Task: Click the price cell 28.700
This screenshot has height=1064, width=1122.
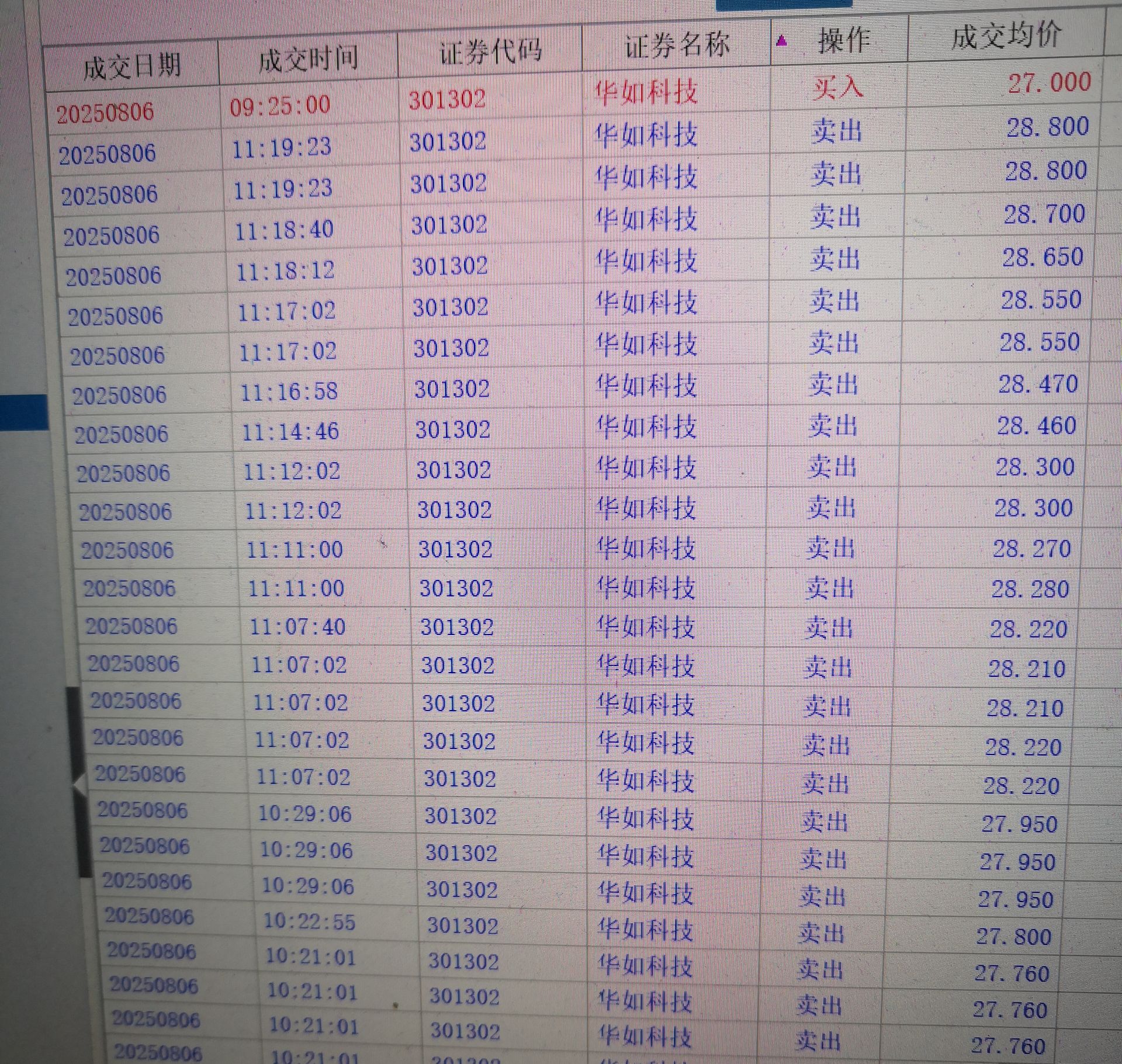Action: click(x=1044, y=214)
